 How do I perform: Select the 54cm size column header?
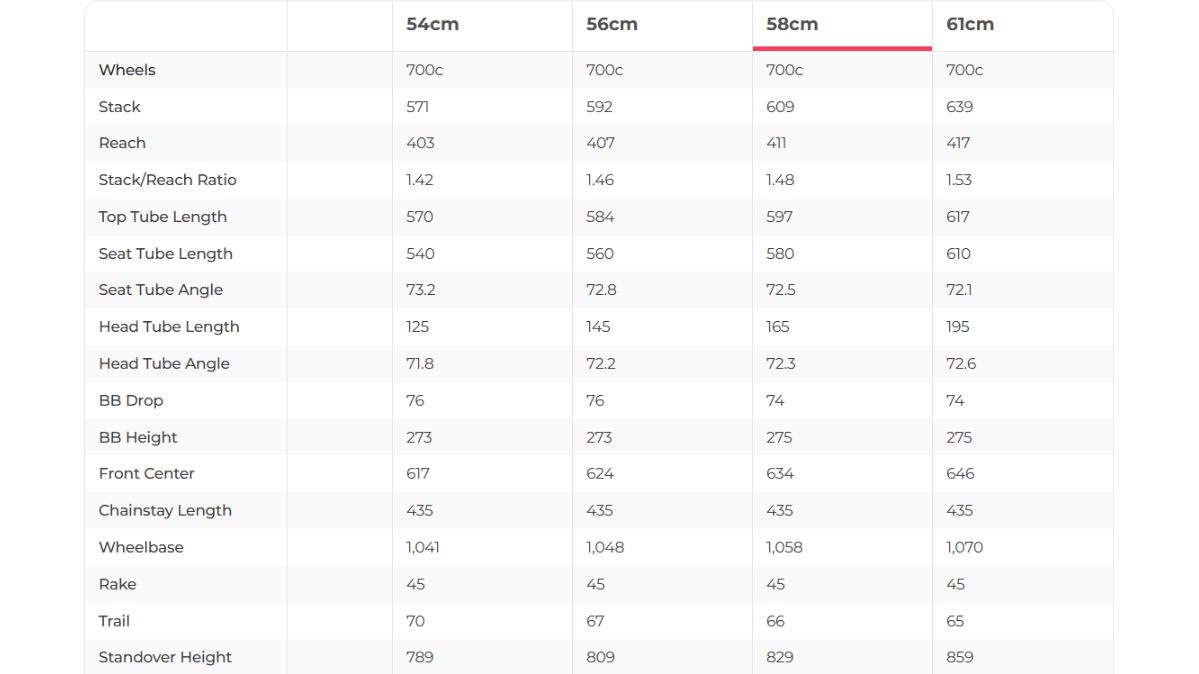[432, 24]
